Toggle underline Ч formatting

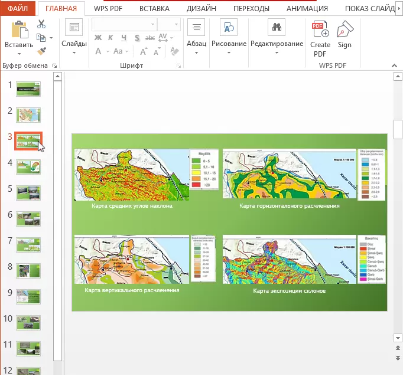(x=124, y=38)
